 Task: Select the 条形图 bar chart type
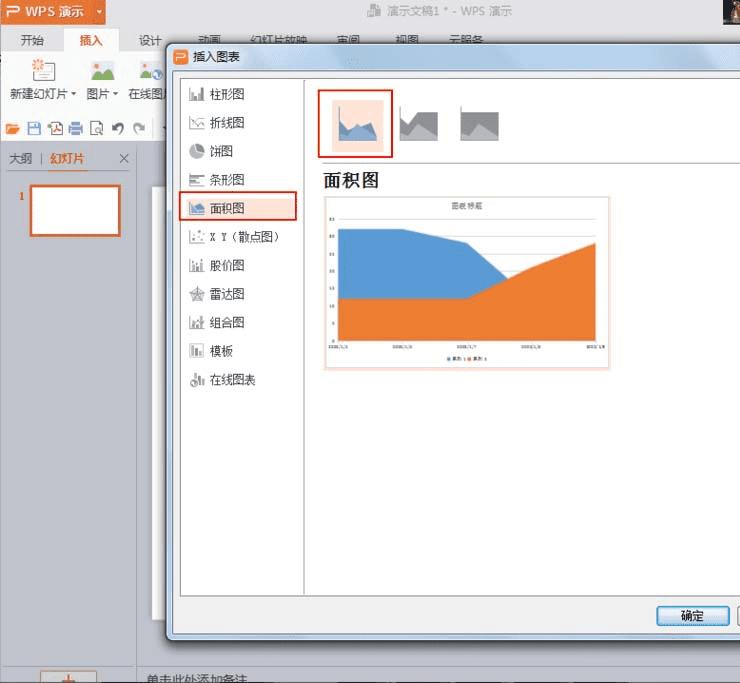pos(217,180)
